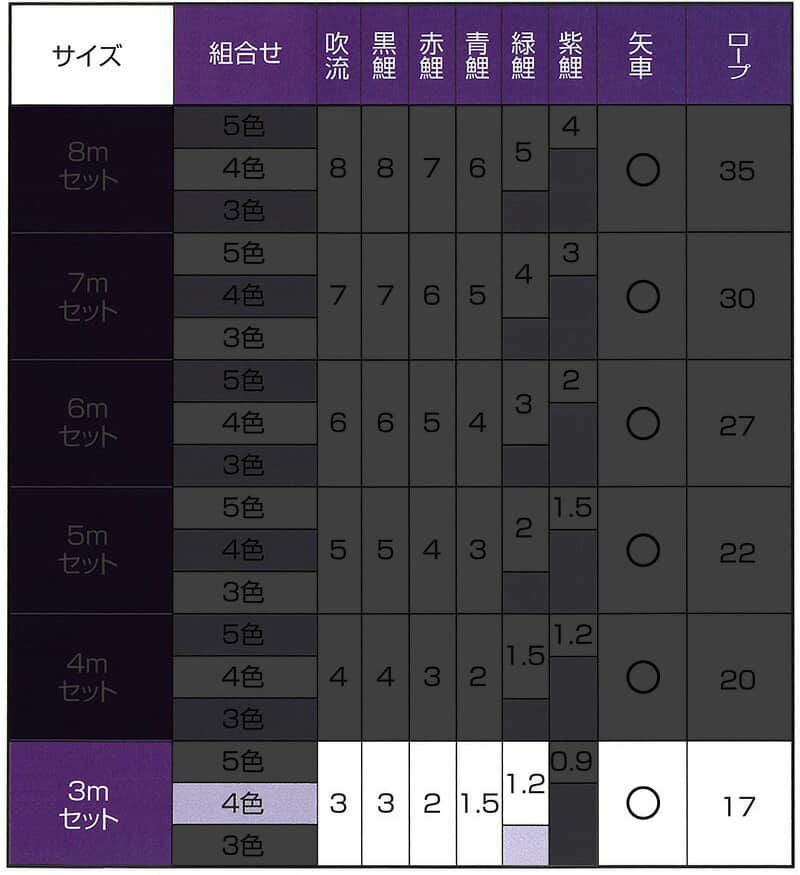Click the 0.9 value in 紫鯉 column

572,762
